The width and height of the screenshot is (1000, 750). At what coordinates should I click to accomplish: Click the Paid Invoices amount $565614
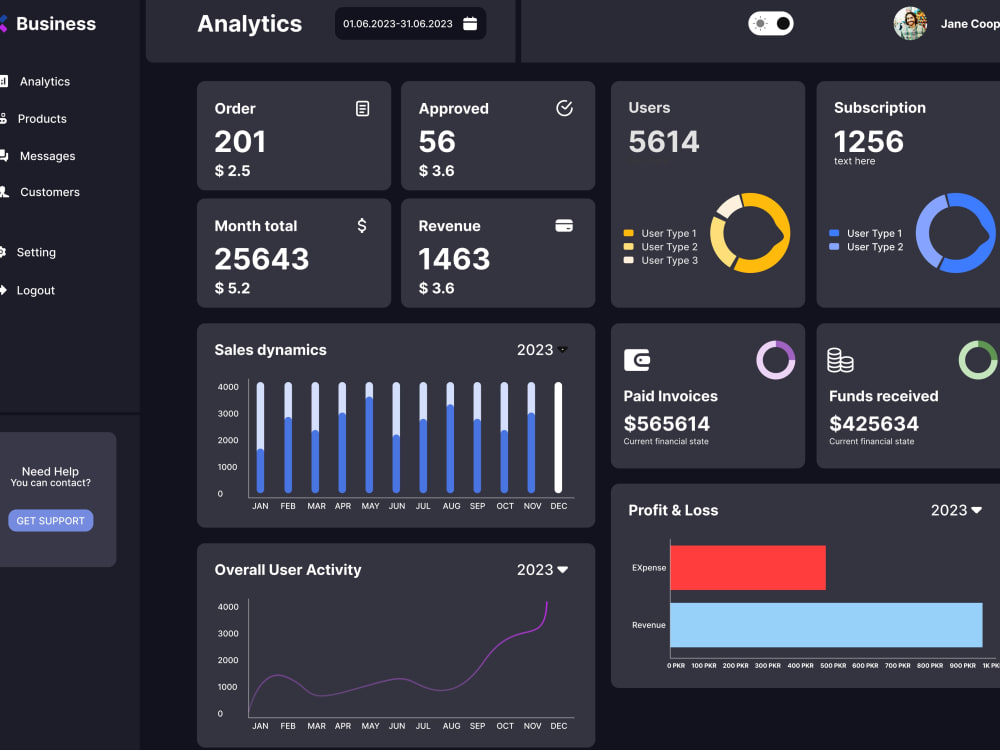pos(666,423)
